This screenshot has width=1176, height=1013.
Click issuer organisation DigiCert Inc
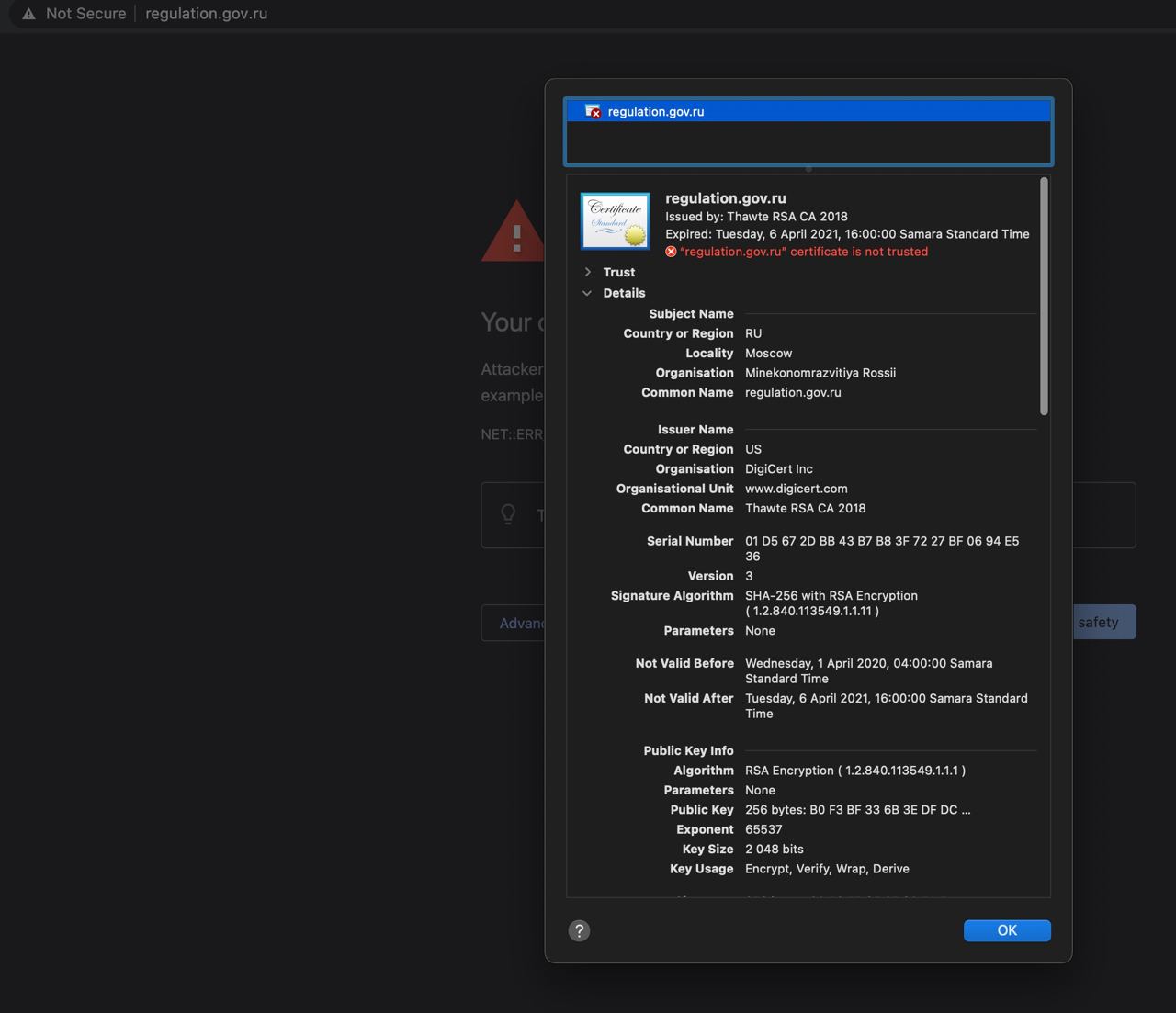[779, 469]
